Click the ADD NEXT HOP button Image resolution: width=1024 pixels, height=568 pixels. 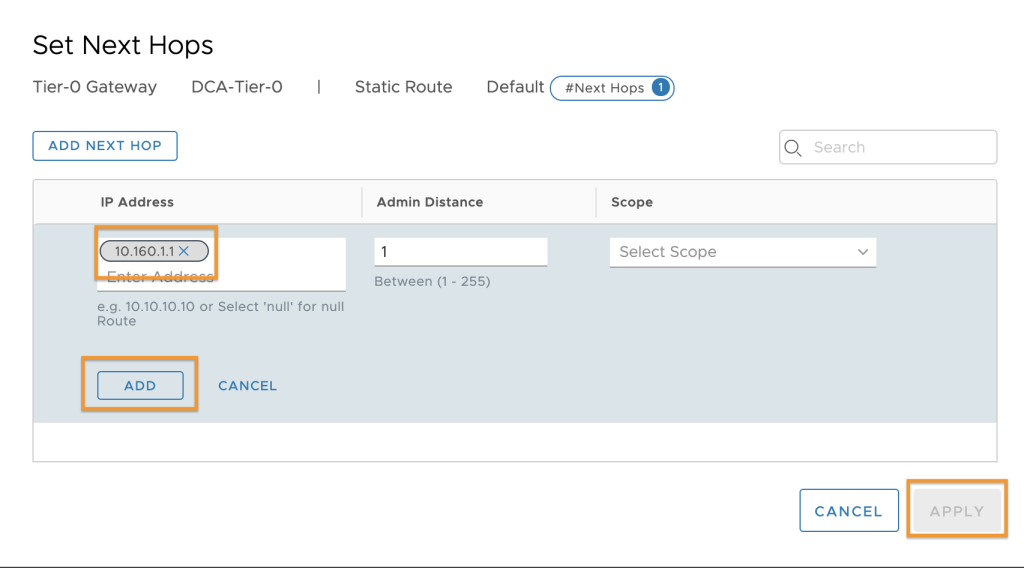(105, 146)
